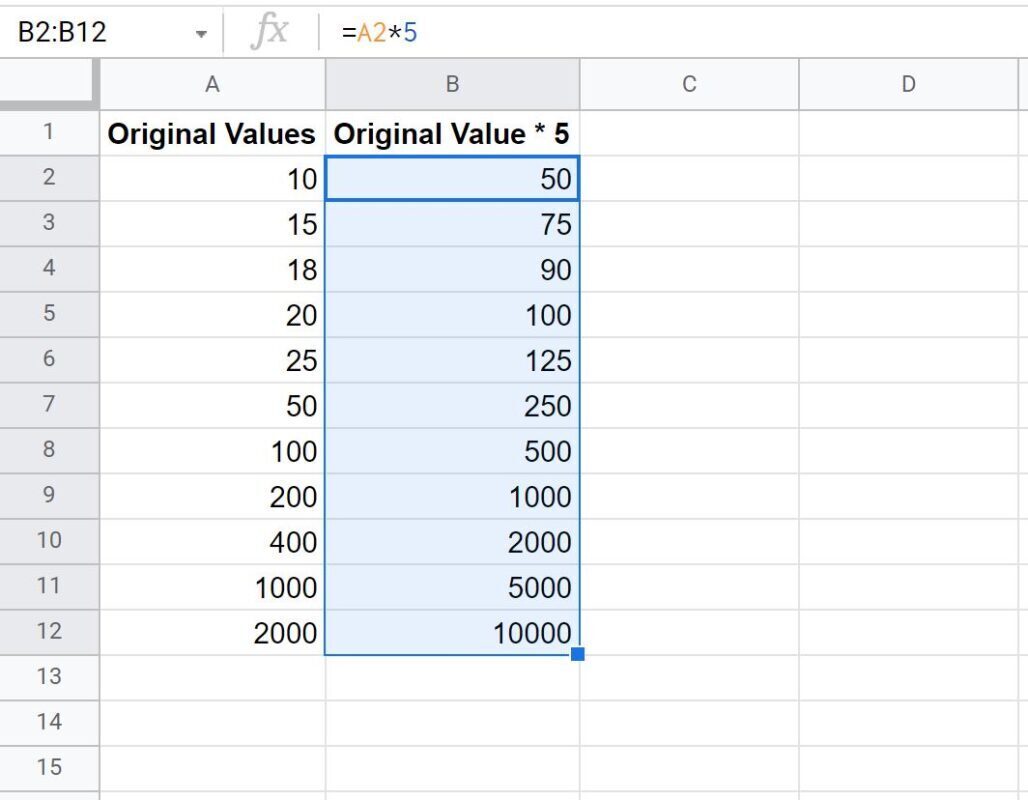Select row 6 header

pyautogui.click(x=49, y=359)
